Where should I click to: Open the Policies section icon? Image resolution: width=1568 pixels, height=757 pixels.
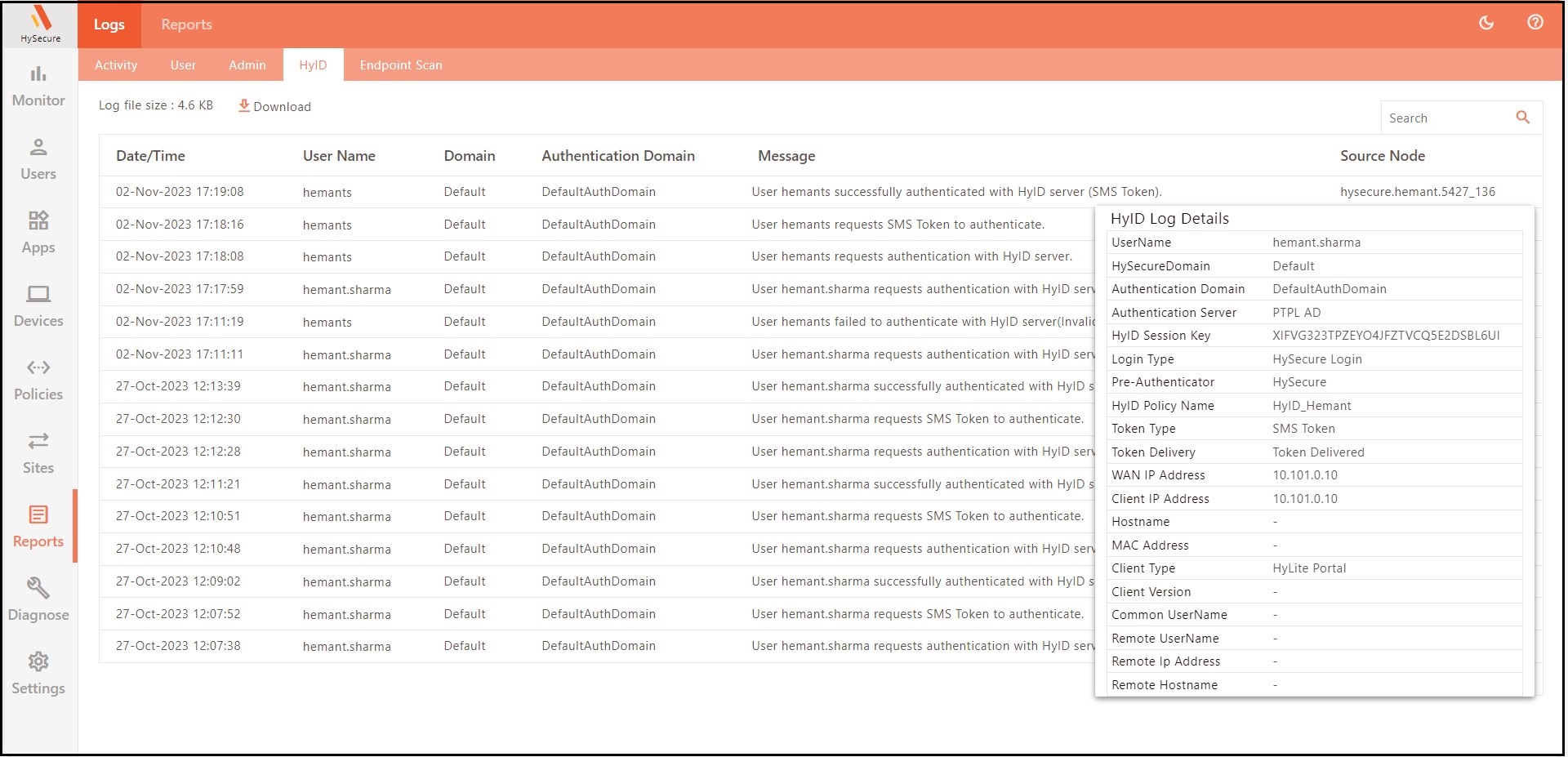click(x=38, y=367)
